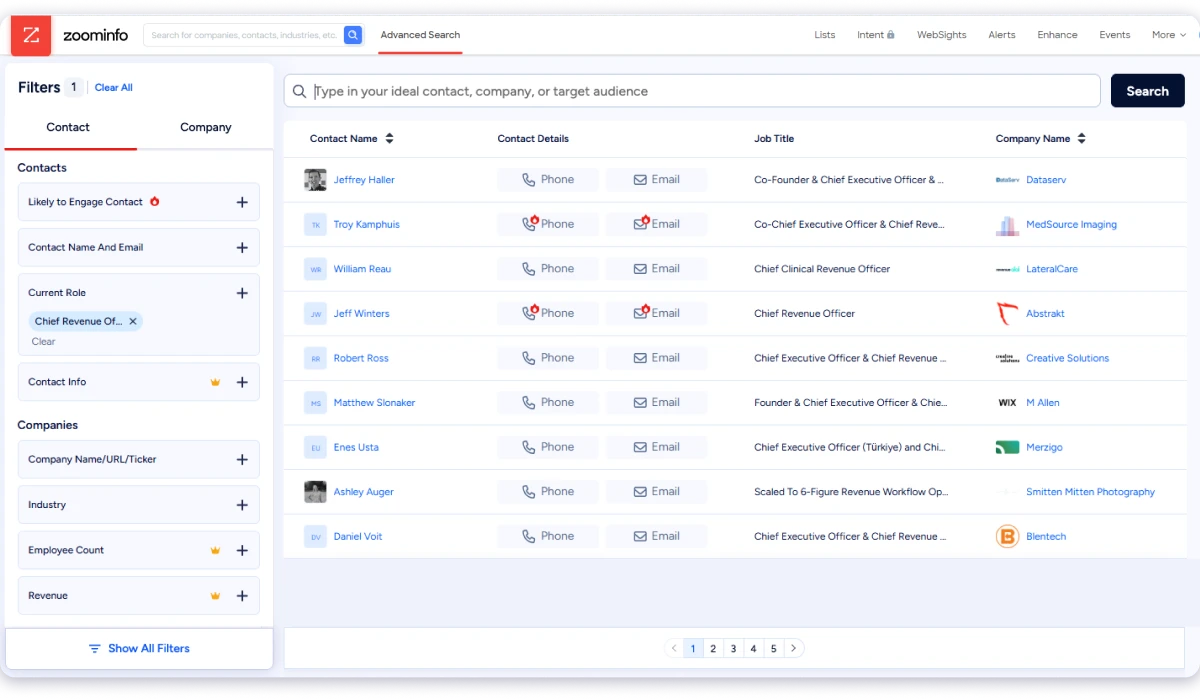Switch to the Contact filters tab
Image resolution: width=1200 pixels, height=699 pixels.
(68, 127)
